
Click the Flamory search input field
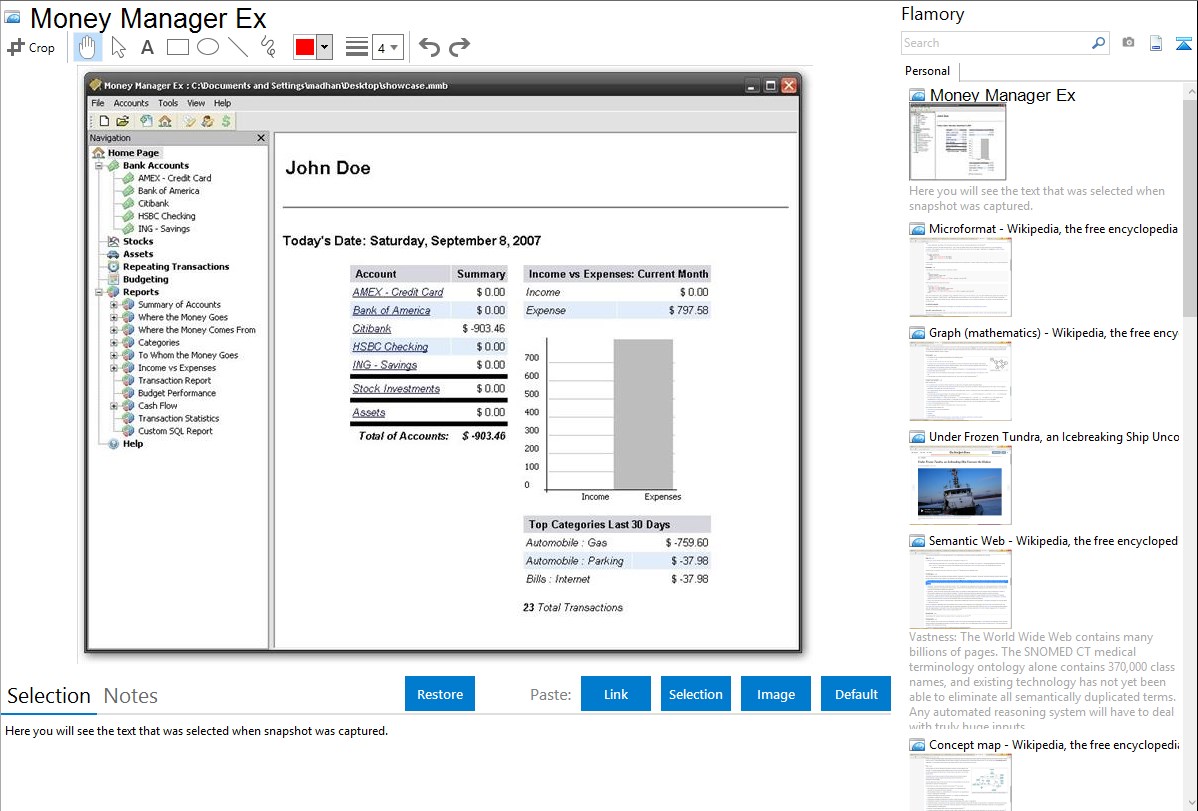(995, 43)
